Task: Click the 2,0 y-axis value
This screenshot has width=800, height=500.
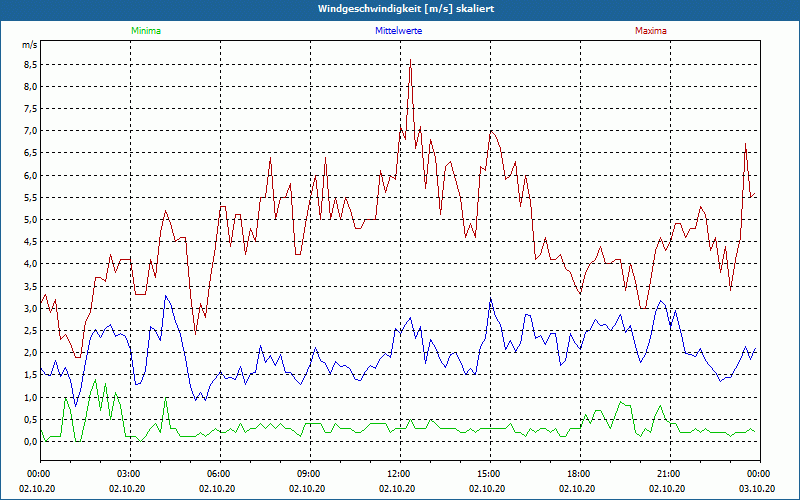Action: tap(30, 353)
